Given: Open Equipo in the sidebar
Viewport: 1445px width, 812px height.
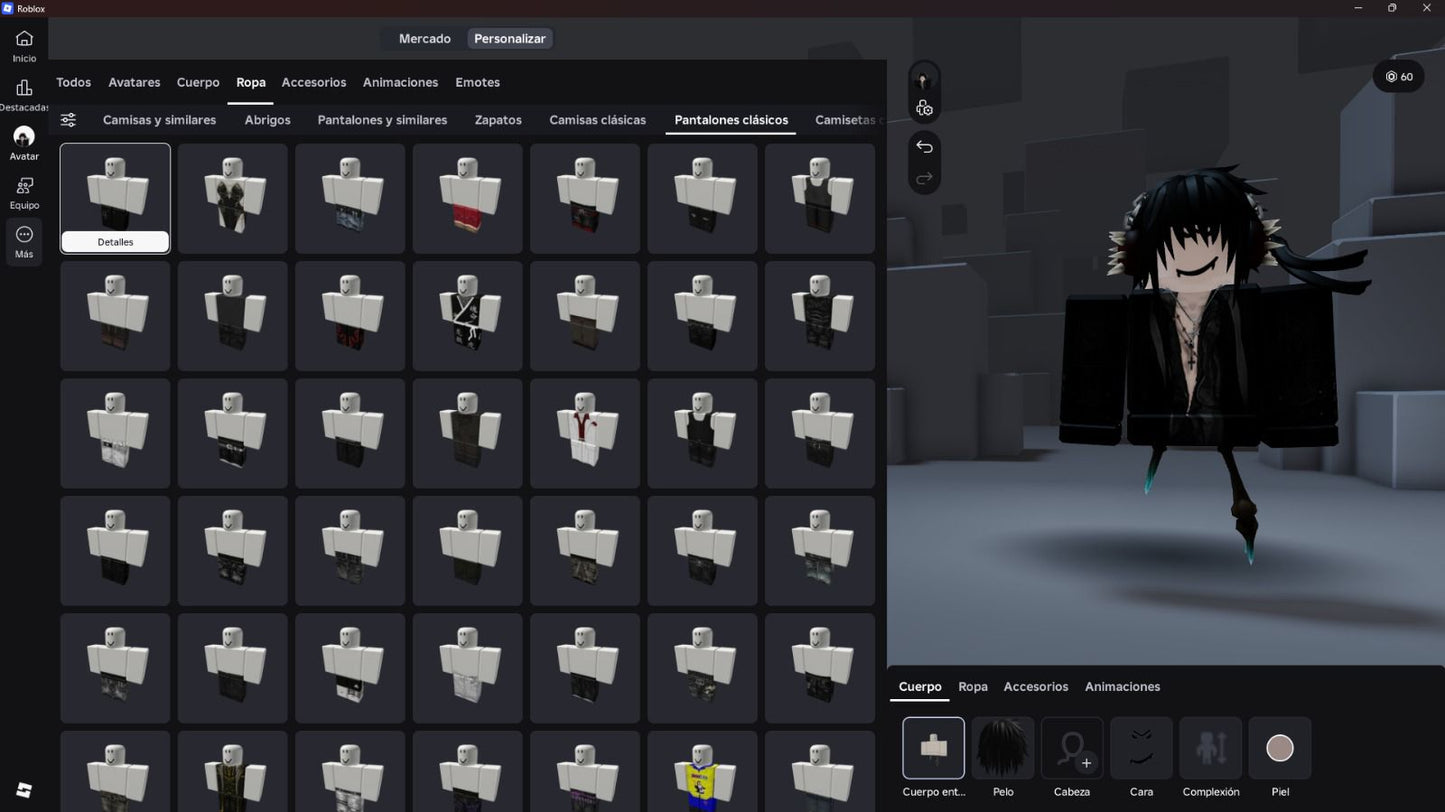Looking at the screenshot, I should 24,193.
